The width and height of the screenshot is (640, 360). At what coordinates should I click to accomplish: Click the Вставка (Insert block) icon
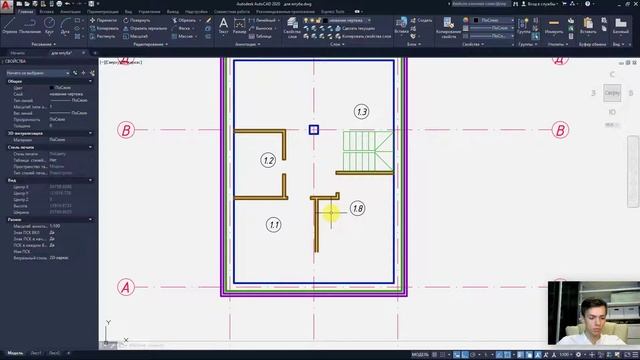[x=402, y=25]
